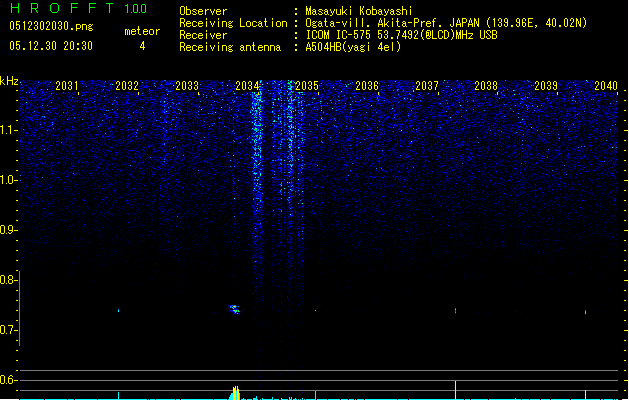Click observer name Masayuki Kobayashi
Screen dimensions: 629x400
pyautogui.click(x=359, y=11)
